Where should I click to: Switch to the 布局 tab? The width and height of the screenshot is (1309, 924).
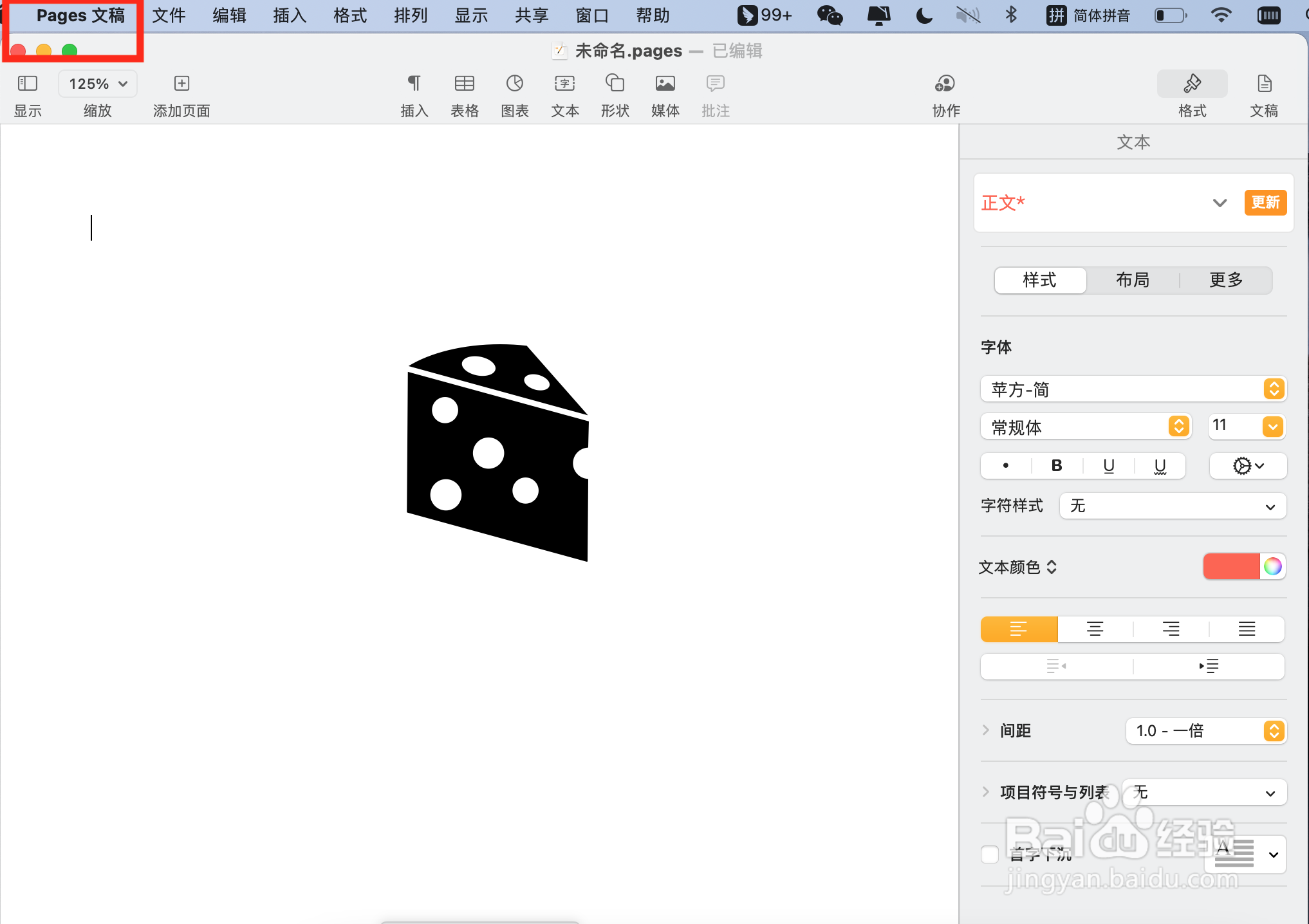click(x=1133, y=280)
